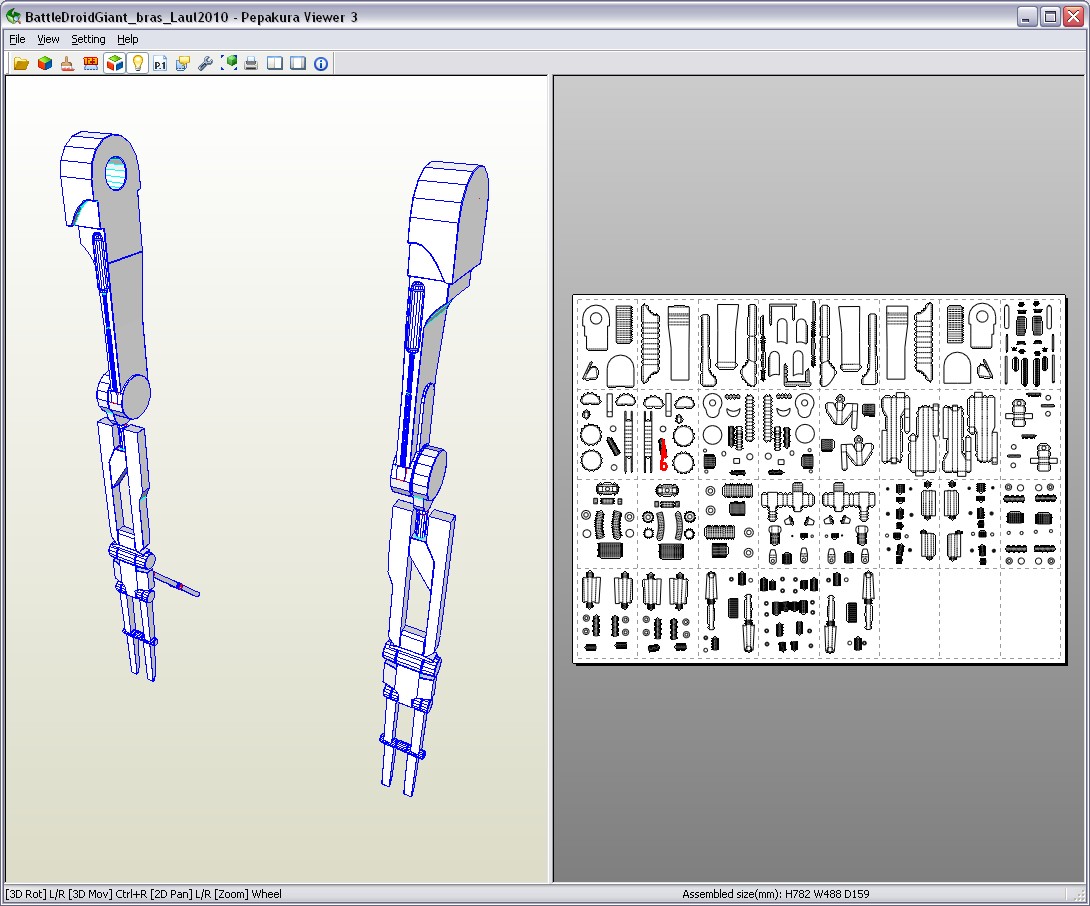The image size is (1090, 906).
Task: Open settings with the wrench icon
Action: pos(206,63)
